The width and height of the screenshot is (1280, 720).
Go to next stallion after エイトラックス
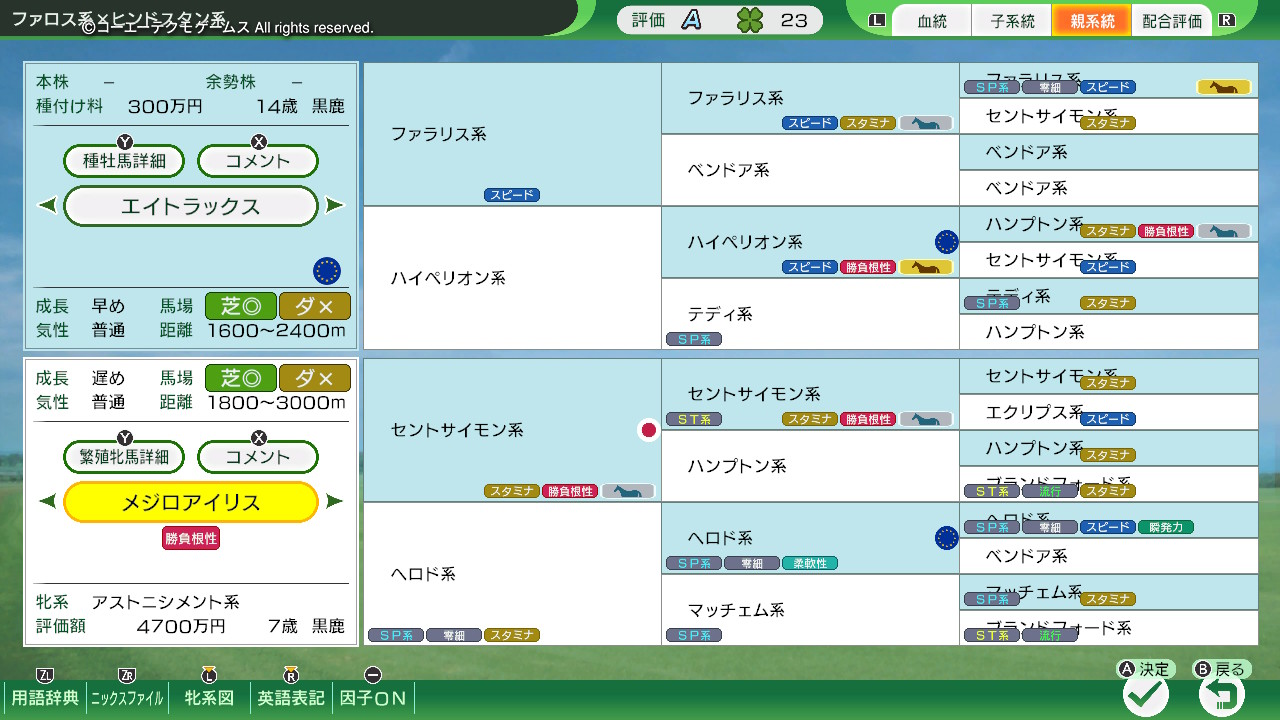(x=335, y=206)
